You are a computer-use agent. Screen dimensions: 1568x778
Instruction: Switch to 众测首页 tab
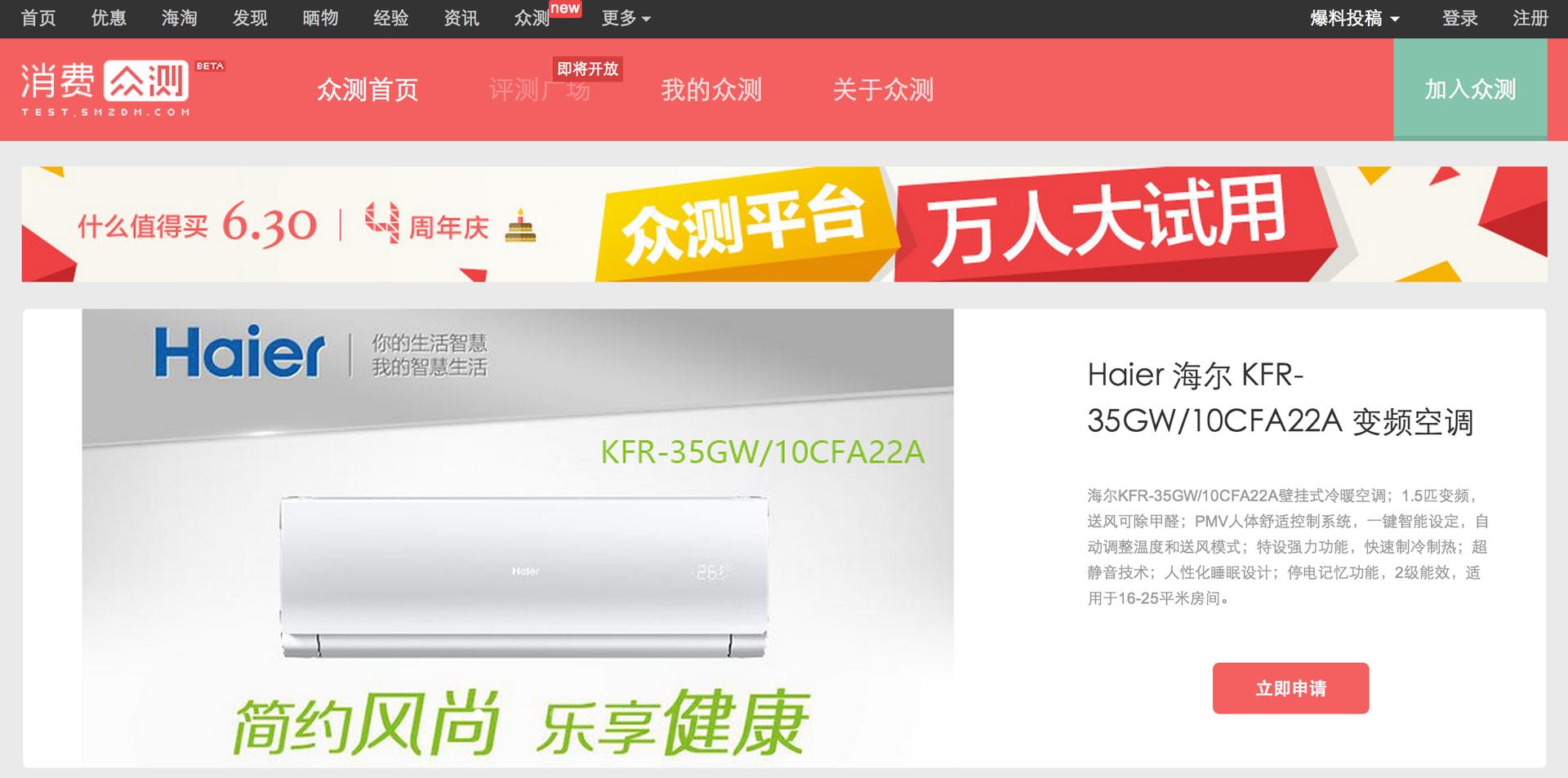click(x=367, y=89)
